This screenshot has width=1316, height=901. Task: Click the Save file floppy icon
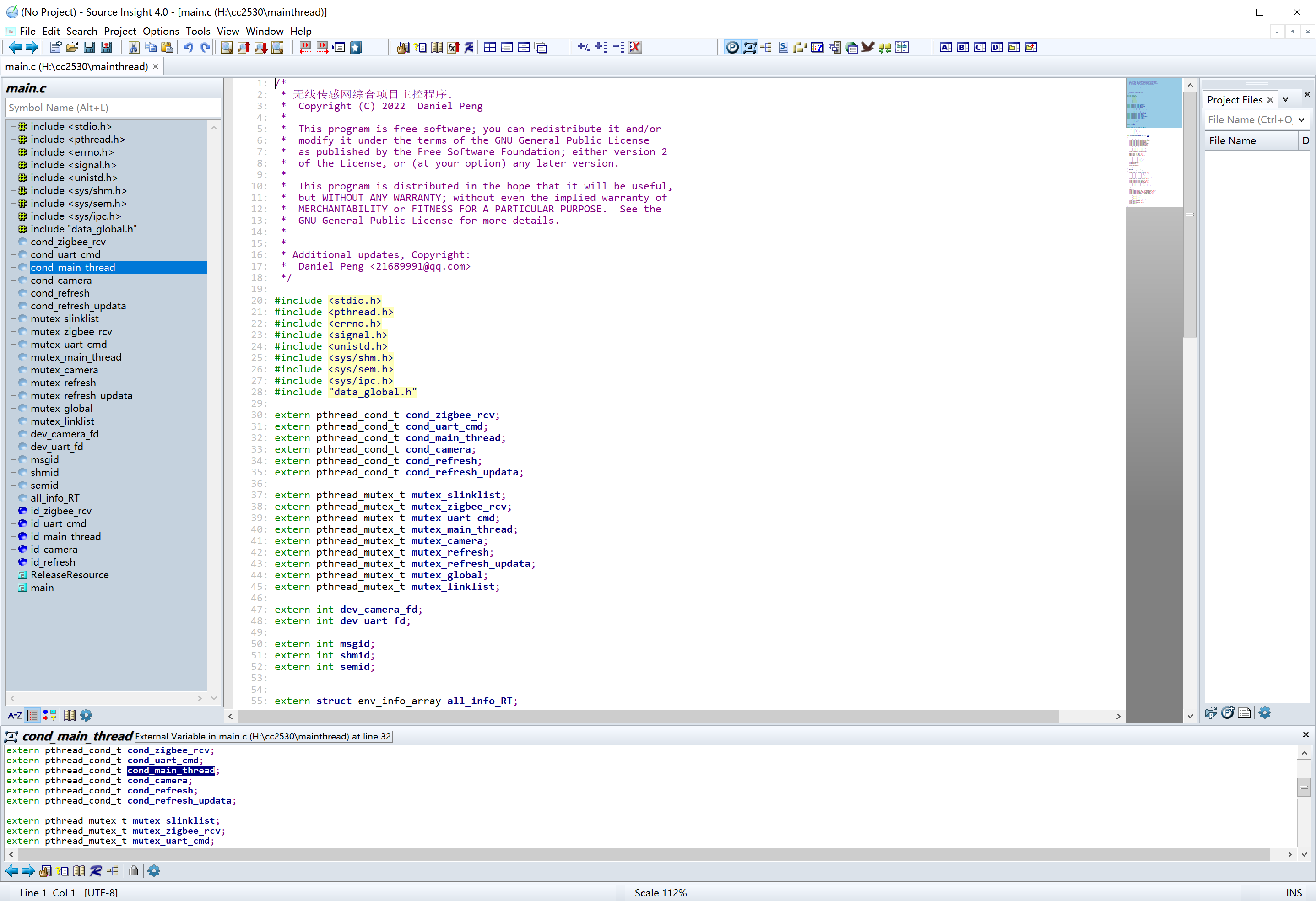[89, 48]
